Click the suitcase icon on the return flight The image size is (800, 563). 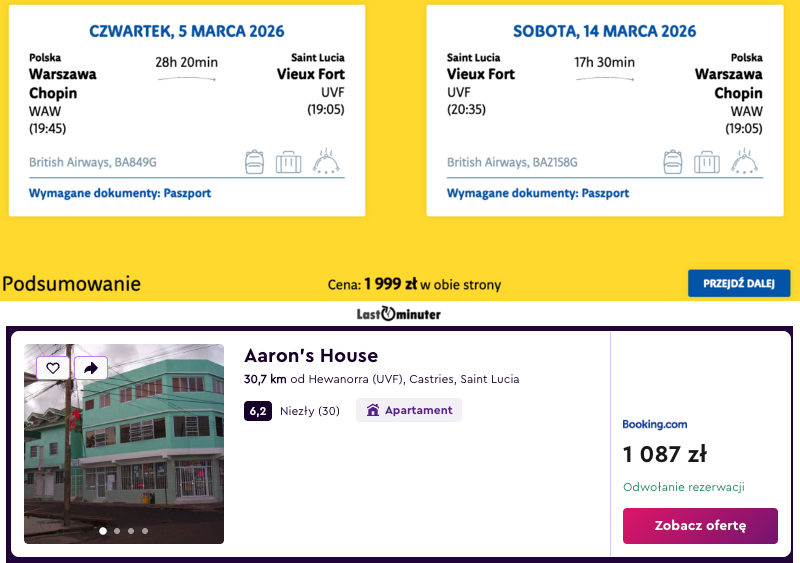pos(706,161)
